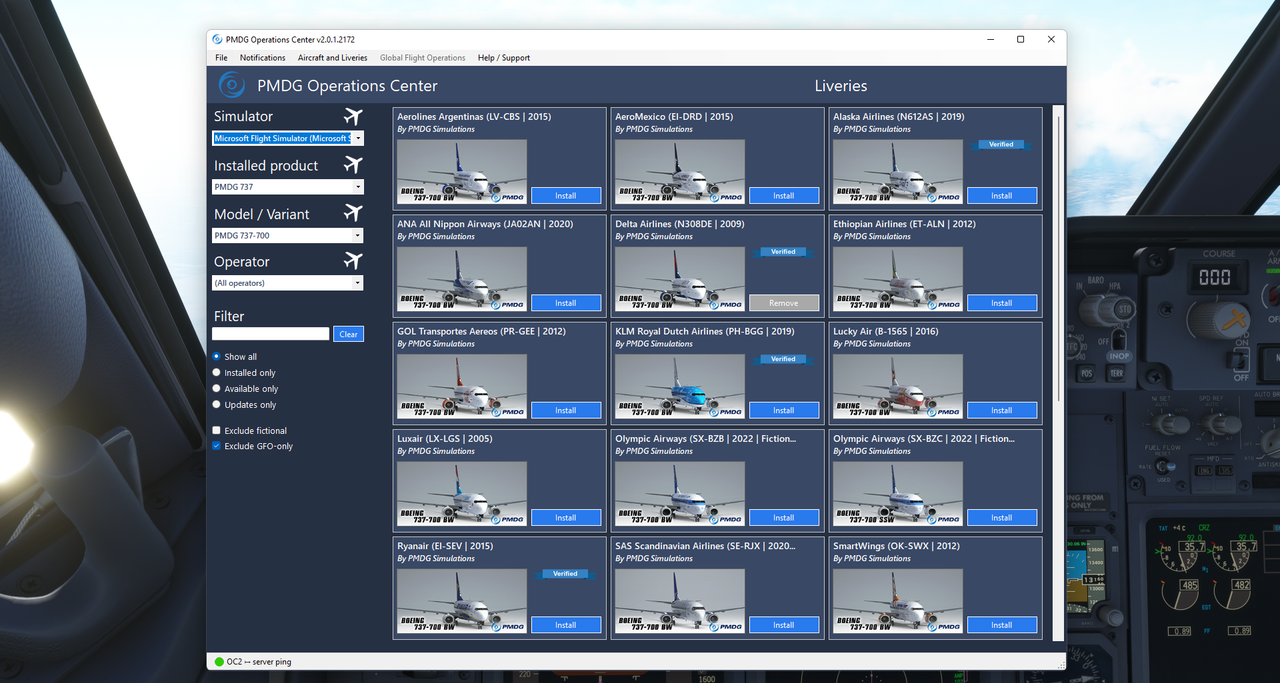
Task: Click the 'Liveries' heading text
Action: coord(841,86)
